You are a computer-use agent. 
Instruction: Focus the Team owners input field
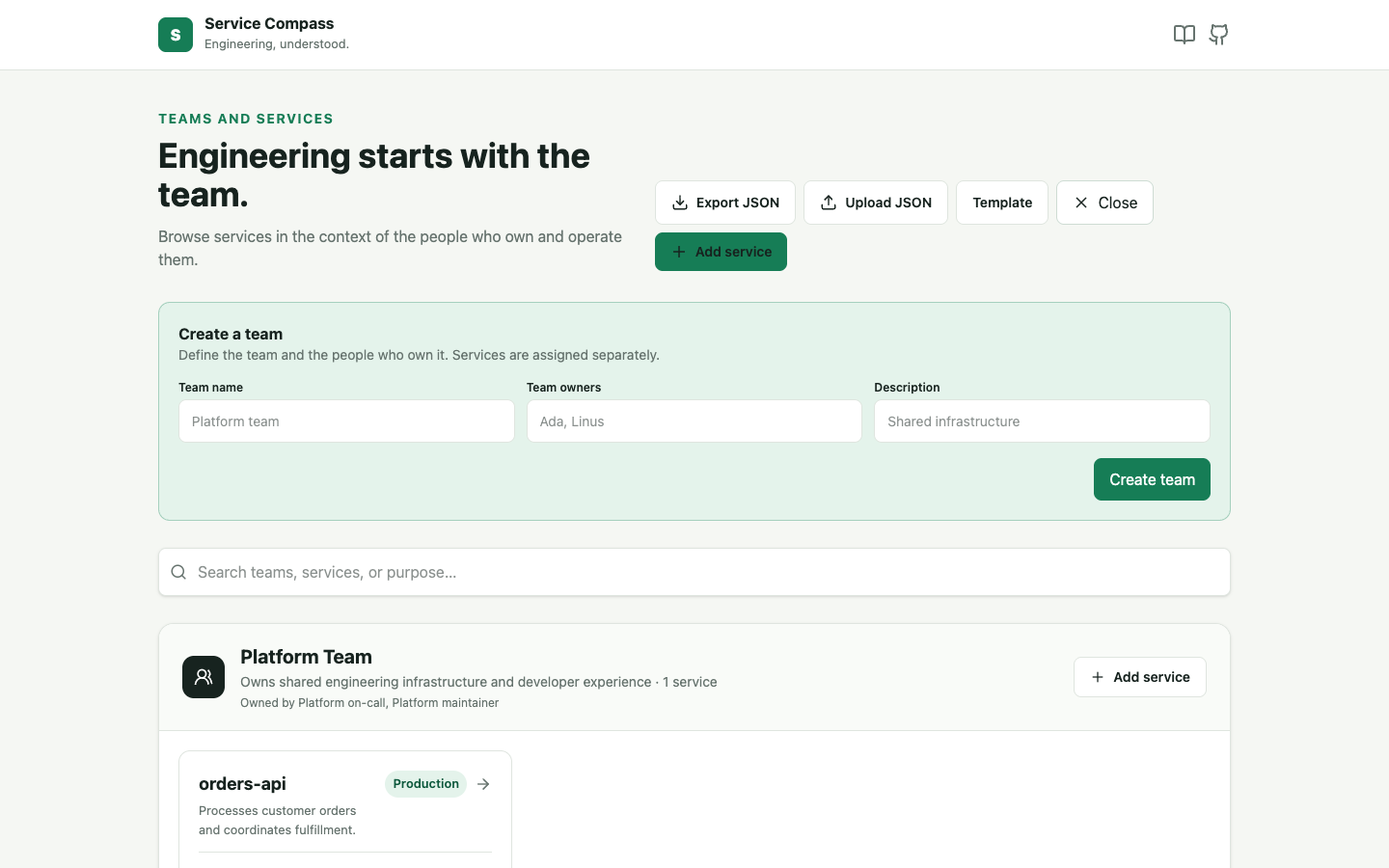(x=694, y=421)
